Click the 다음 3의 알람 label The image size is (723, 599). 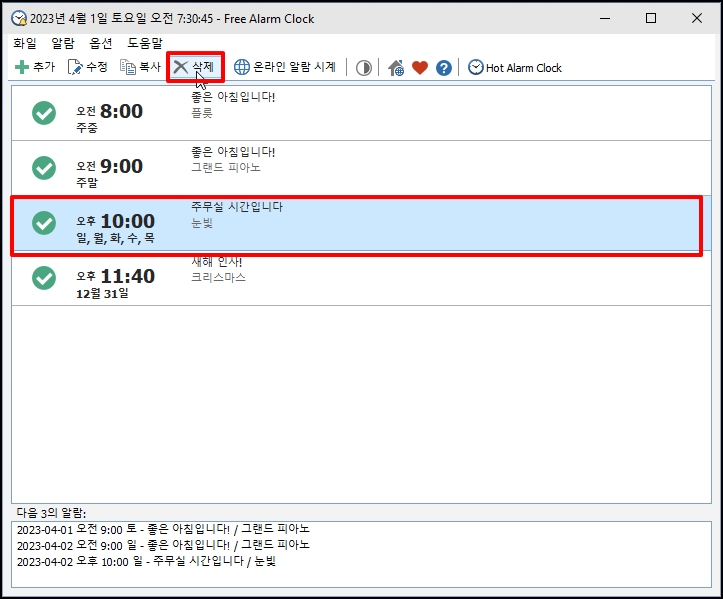pyautogui.click(x=51, y=512)
